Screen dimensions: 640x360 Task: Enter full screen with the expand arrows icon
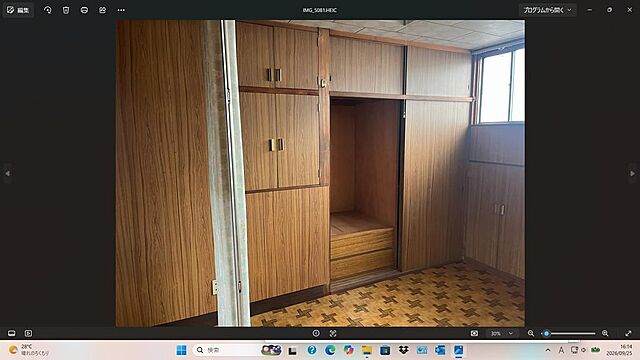pyautogui.click(x=628, y=333)
